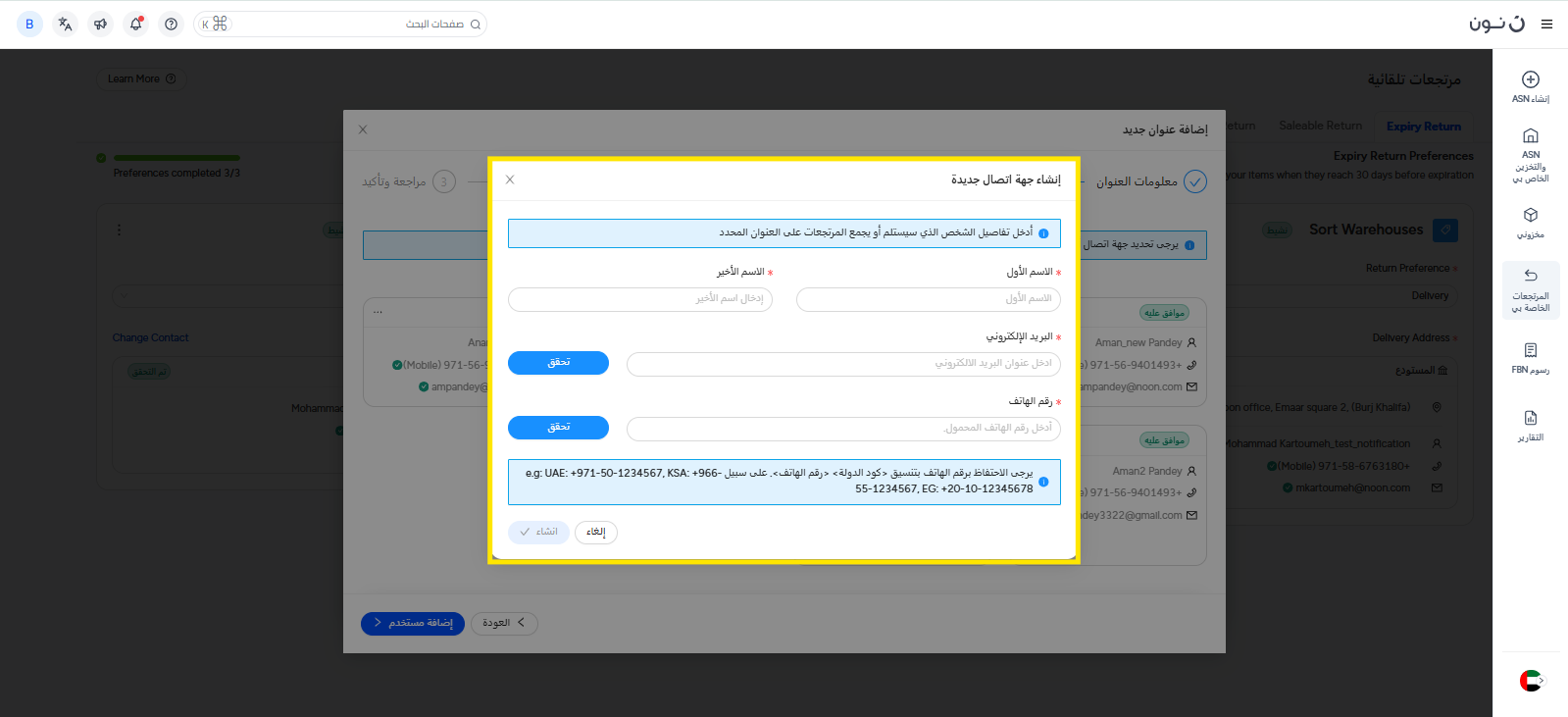Close the إنشاء جهة اتصال جديدة dialog
Image resolution: width=1568 pixels, height=717 pixels.
[510, 179]
